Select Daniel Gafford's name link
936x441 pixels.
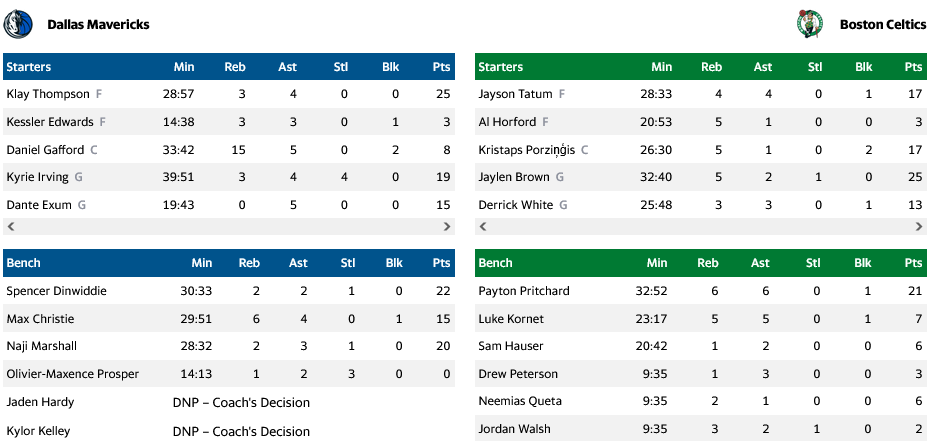coord(45,150)
